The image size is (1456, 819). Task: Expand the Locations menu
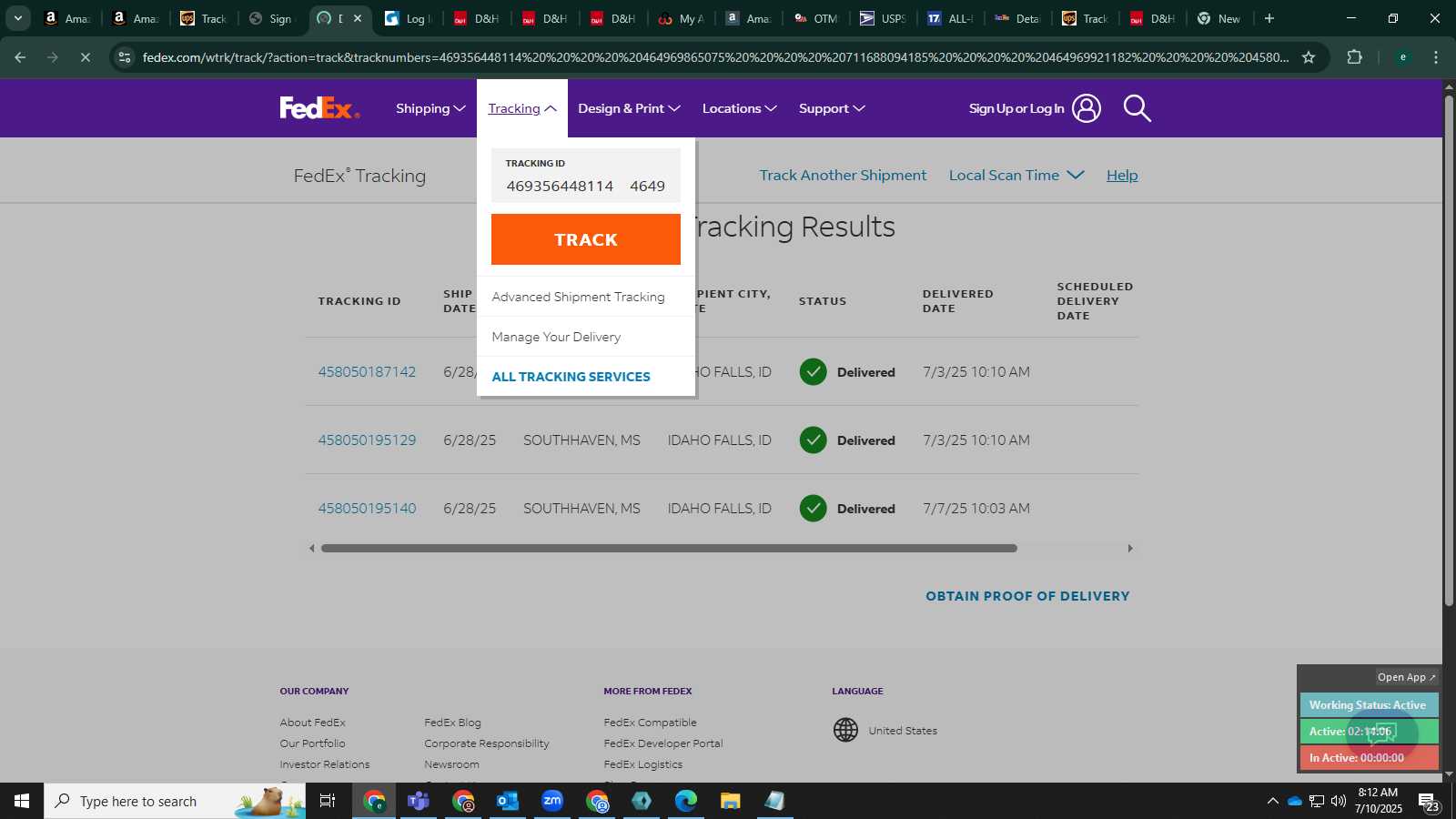(x=739, y=108)
